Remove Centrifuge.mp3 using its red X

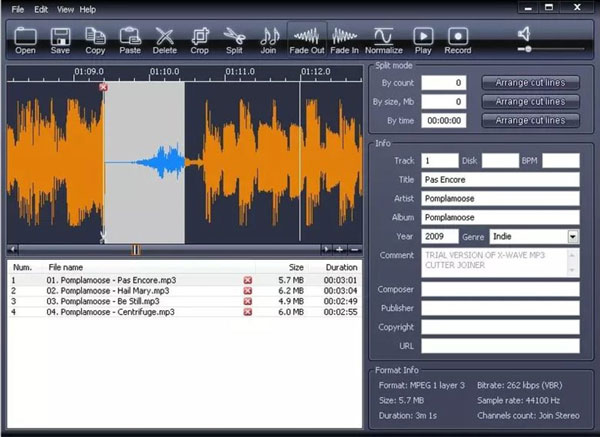(248, 312)
